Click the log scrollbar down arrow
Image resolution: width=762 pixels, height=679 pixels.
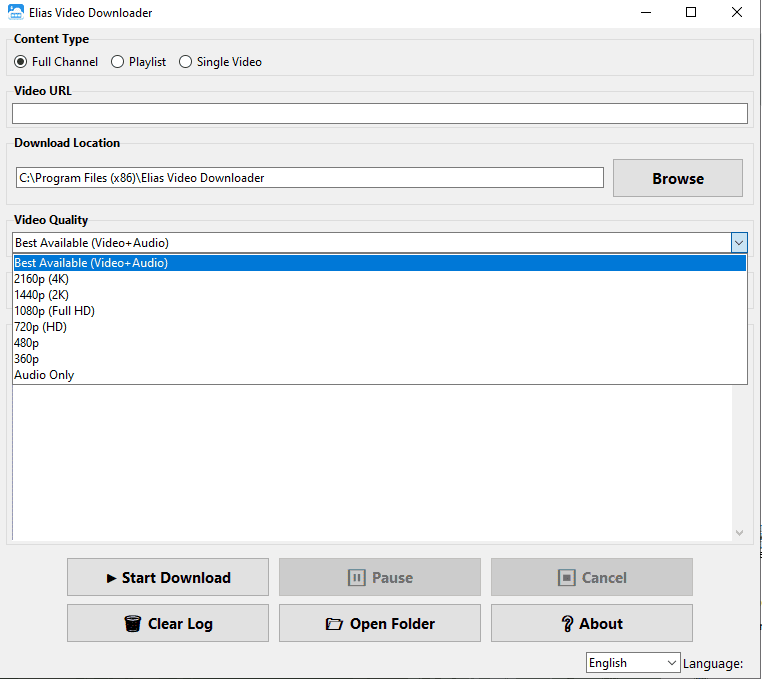[x=740, y=534]
